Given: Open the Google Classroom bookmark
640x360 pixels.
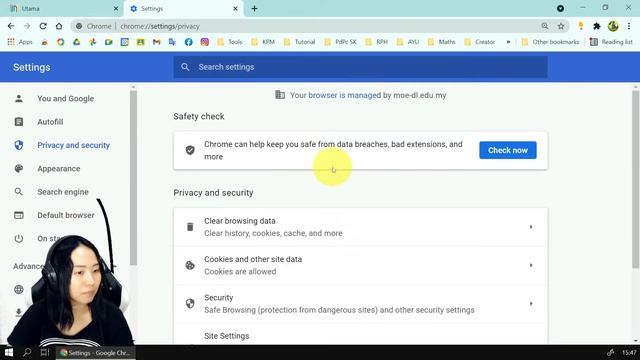Looking at the screenshot, I should click(140, 42).
